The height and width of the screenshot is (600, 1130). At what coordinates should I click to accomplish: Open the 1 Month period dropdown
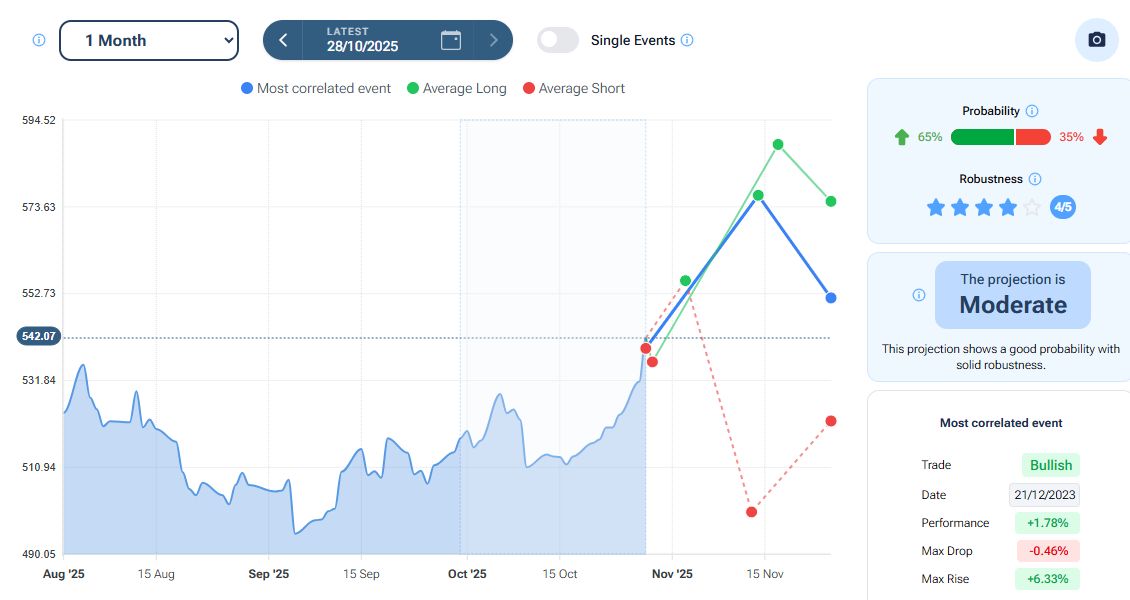pyautogui.click(x=149, y=40)
